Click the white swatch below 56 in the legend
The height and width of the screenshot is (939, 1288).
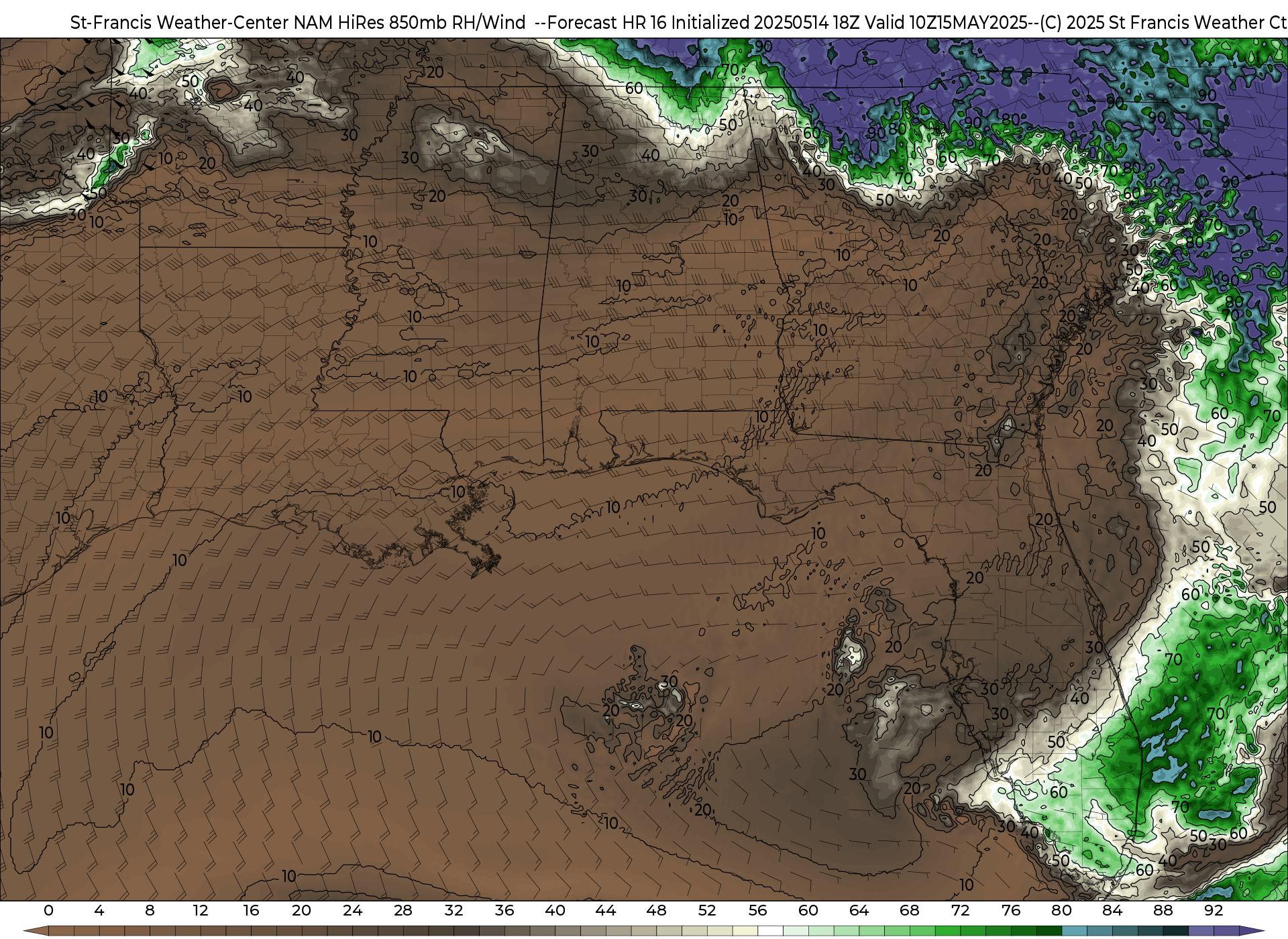coord(770,931)
